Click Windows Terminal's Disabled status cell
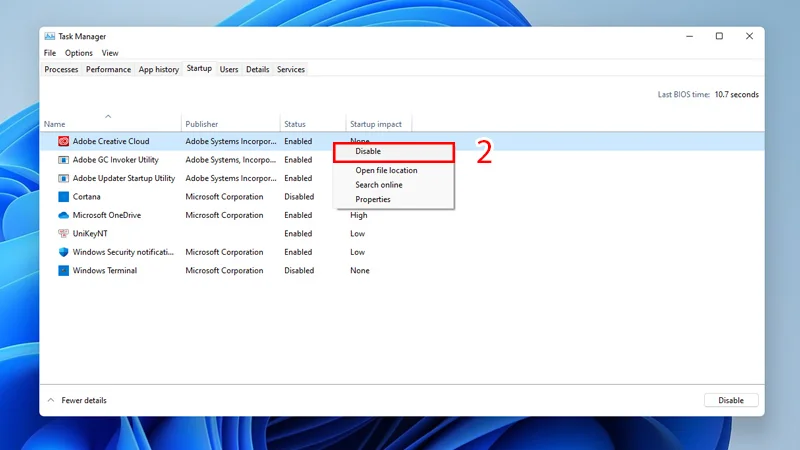Screen dimensions: 800x450 point(299,270)
